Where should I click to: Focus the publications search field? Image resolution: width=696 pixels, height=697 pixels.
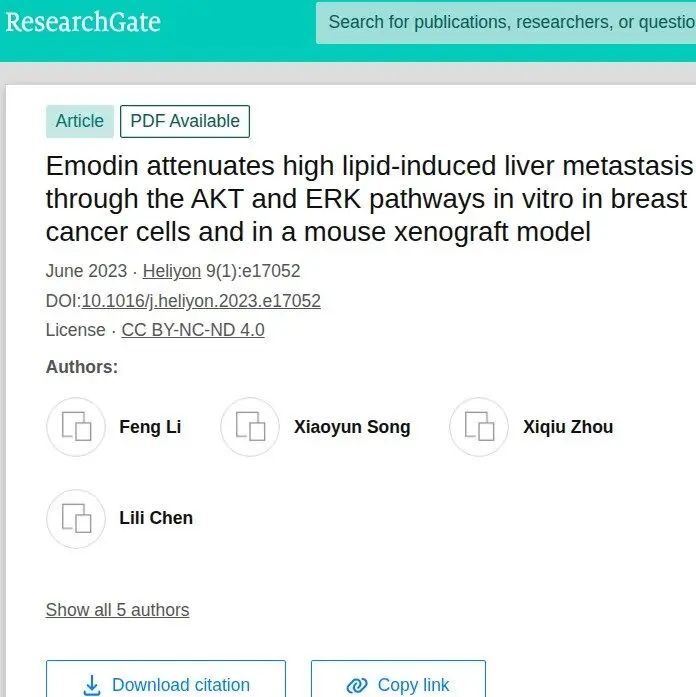click(506, 23)
